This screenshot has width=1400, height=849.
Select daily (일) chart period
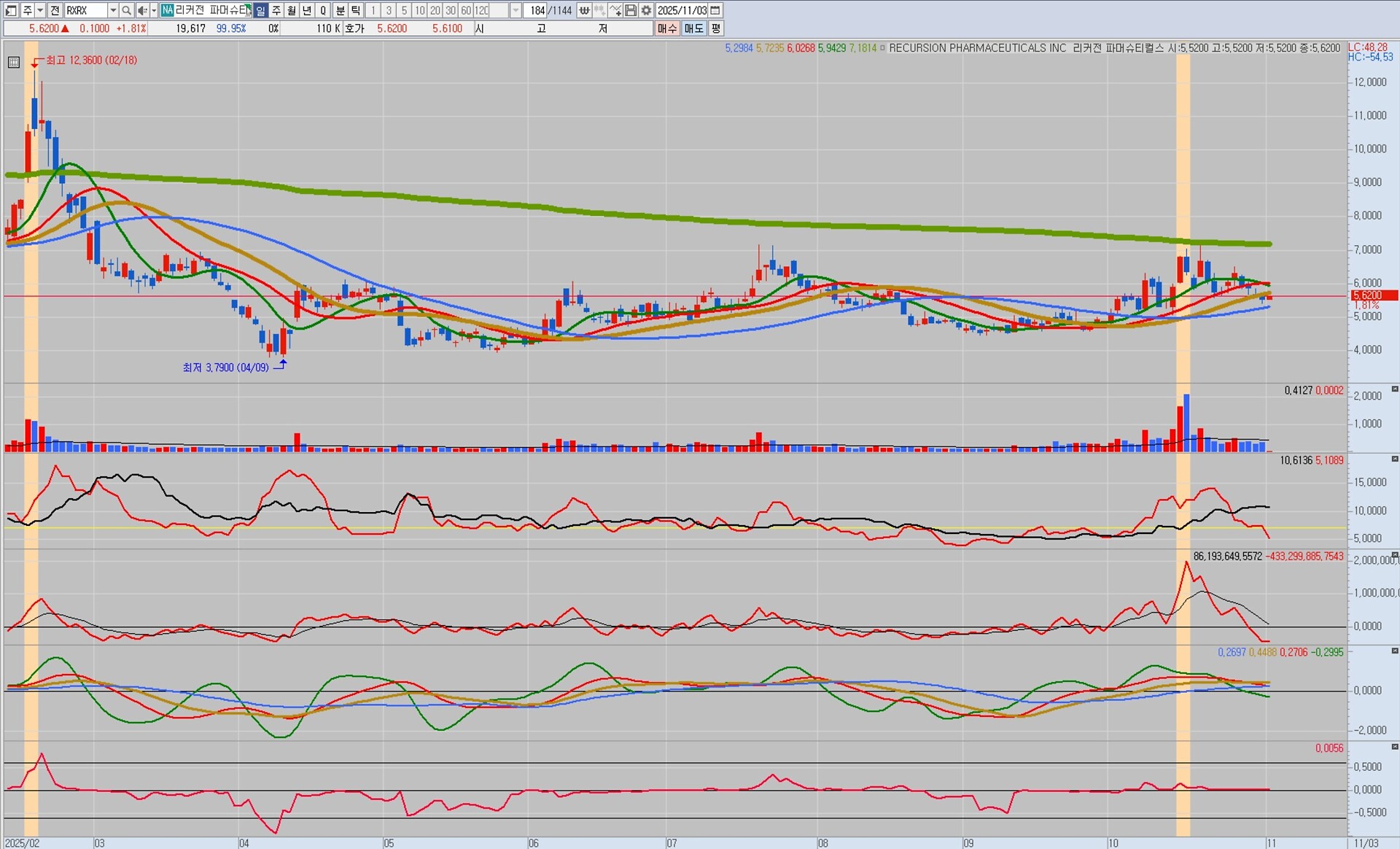click(260, 10)
